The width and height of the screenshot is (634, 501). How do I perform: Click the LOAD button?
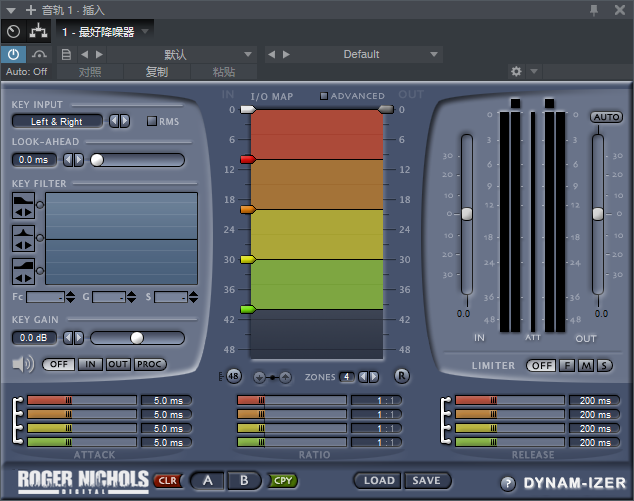coord(378,480)
